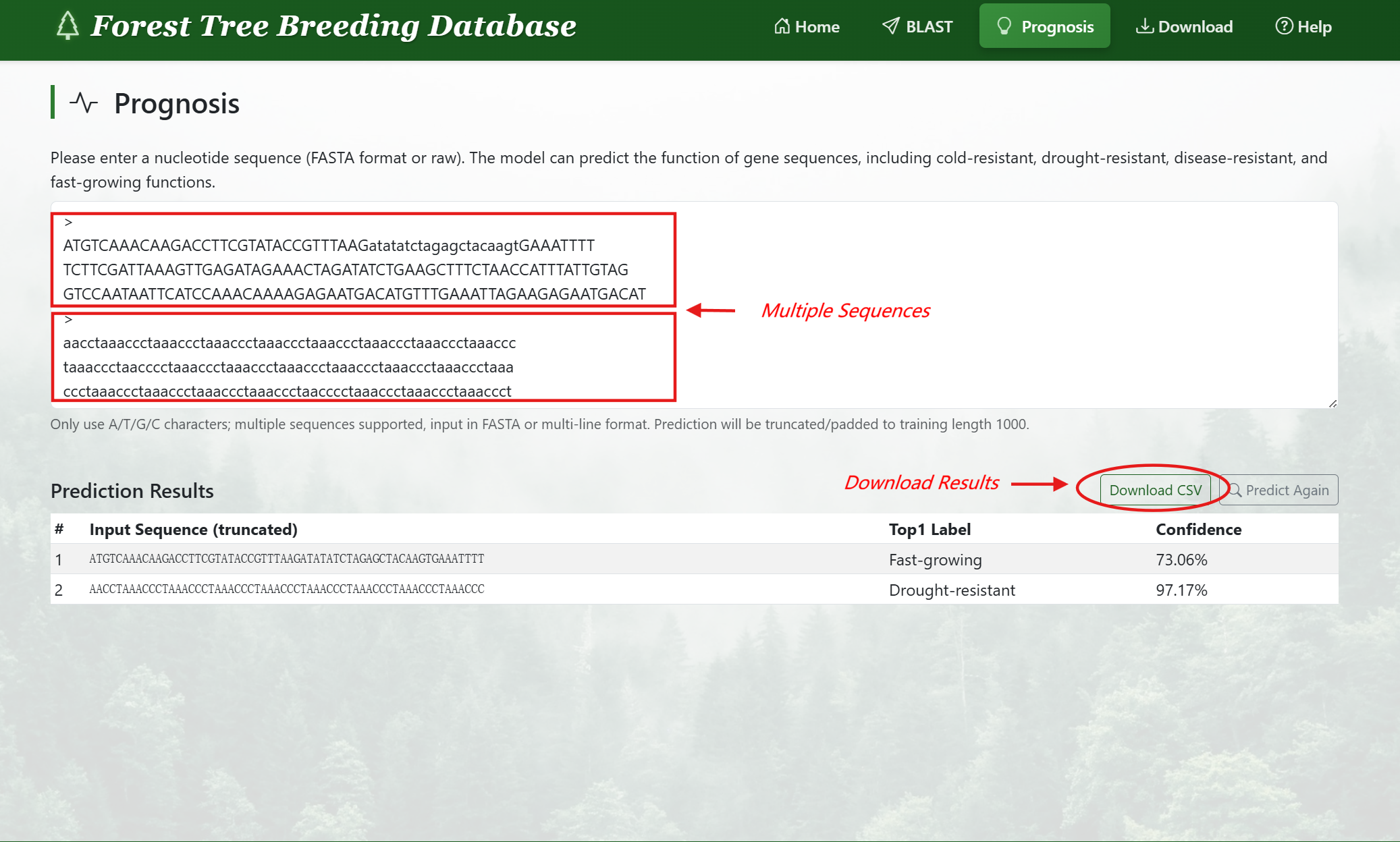
Task: Select the Drought-resistant label cell
Action: click(952, 590)
